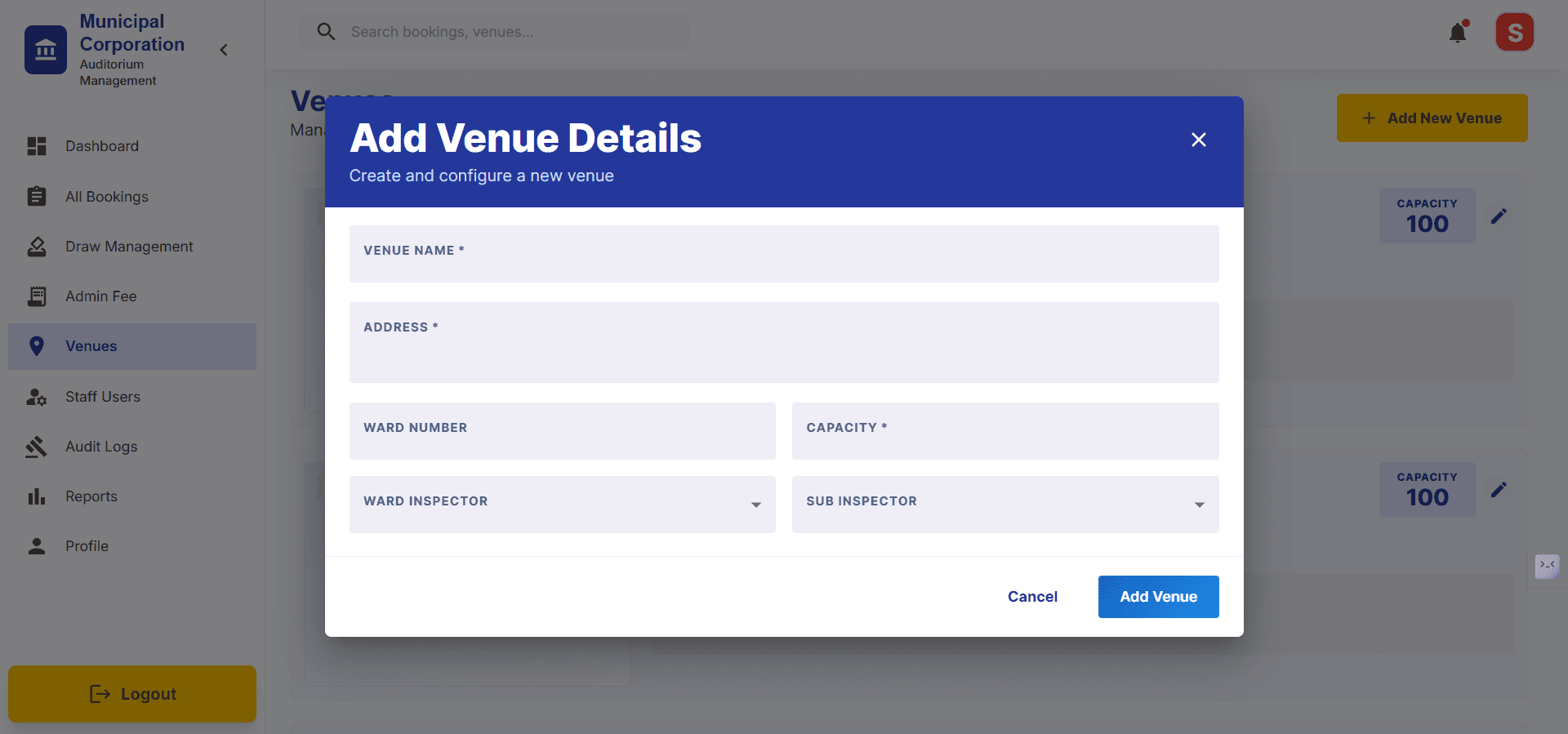Click the Audit Logs gavel icon
This screenshot has width=1568, height=734.
[x=36, y=447]
